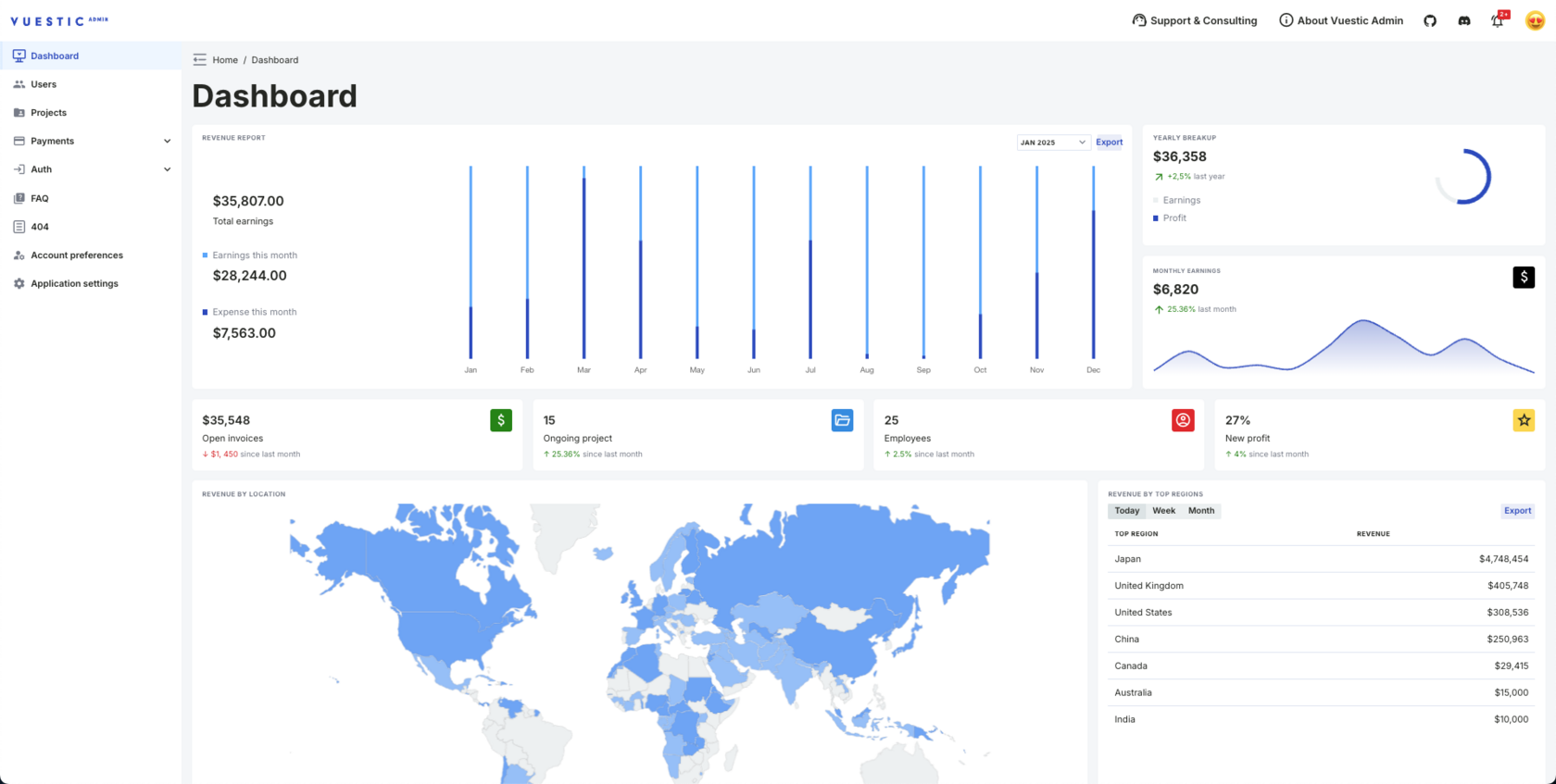This screenshot has width=1556, height=784.
Task: Click the Users people icon in sidebar
Action: tap(19, 84)
